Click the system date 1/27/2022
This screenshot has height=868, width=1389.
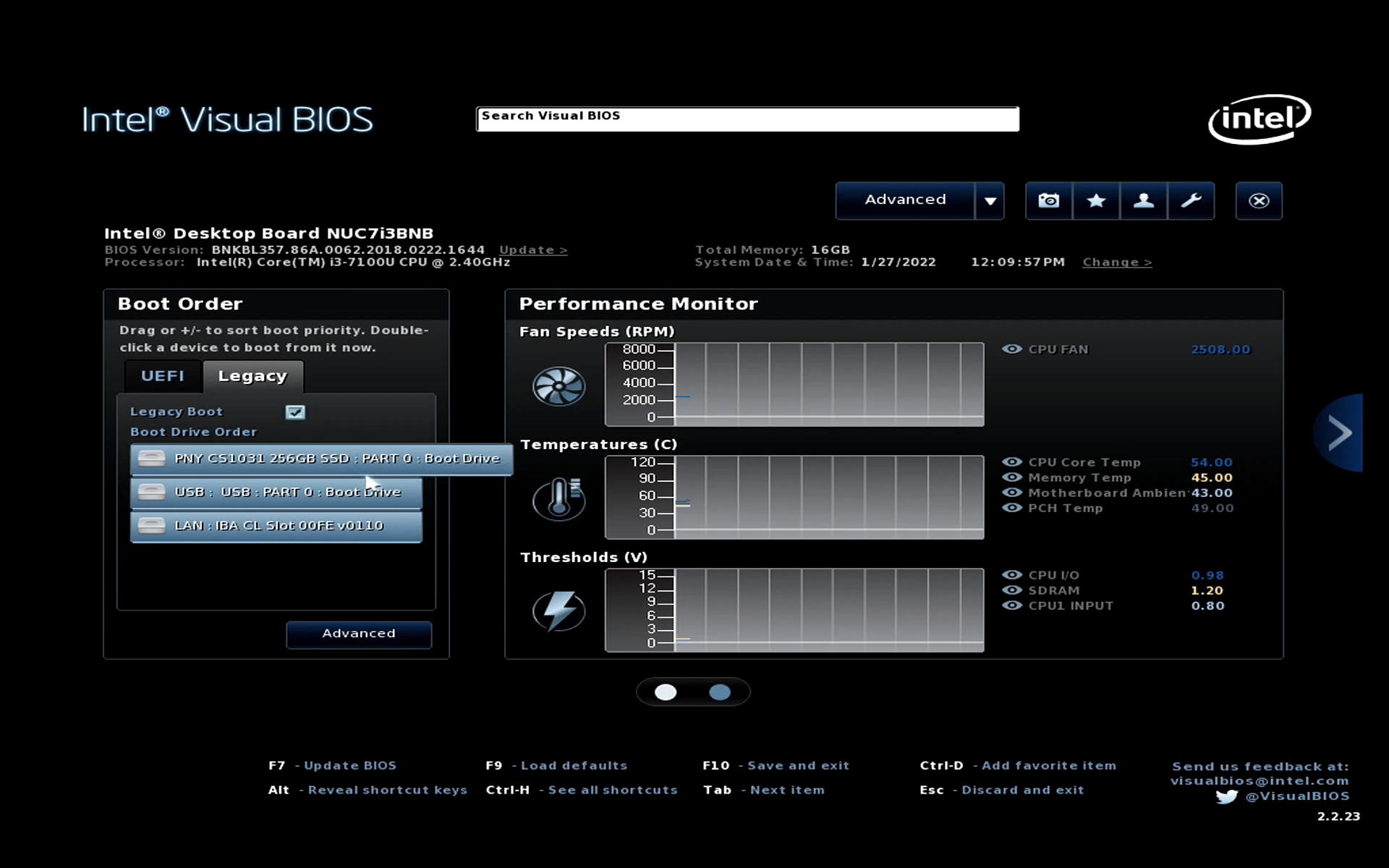point(899,262)
